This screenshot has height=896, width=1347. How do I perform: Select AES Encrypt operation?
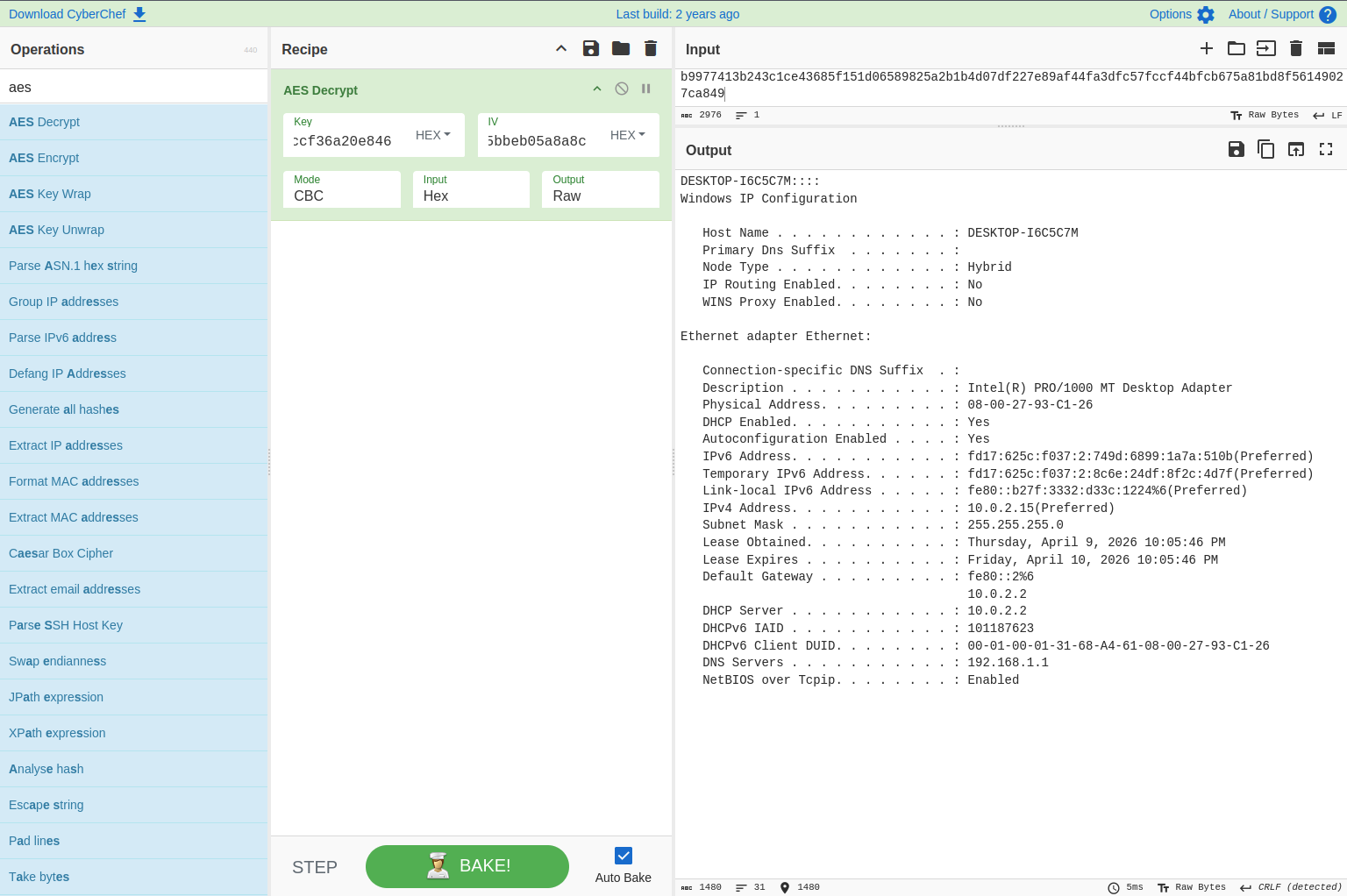[x=133, y=158]
